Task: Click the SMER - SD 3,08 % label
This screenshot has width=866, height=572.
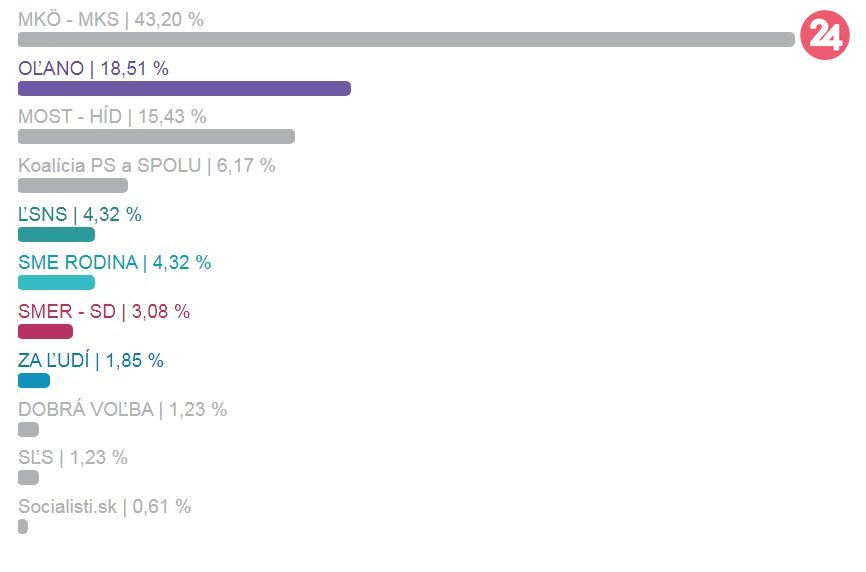Action: pyautogui.click(x=104, y=312)
